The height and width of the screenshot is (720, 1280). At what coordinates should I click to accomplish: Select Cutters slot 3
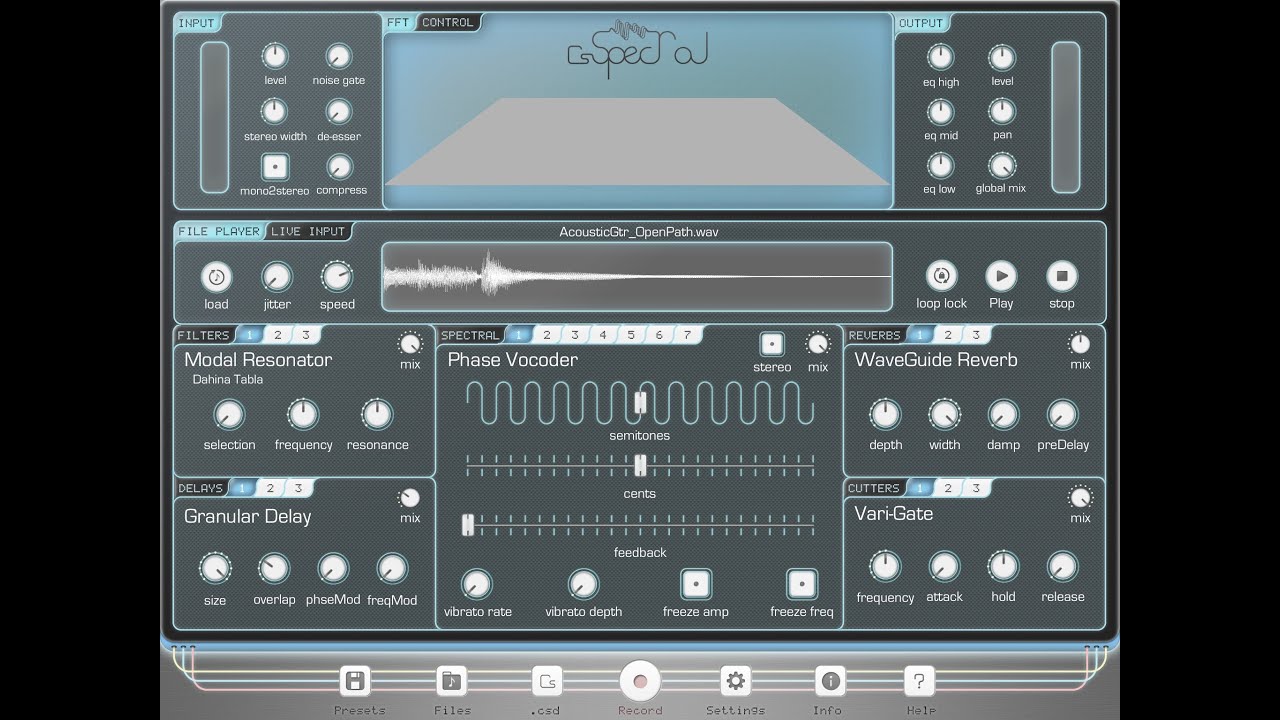point(976,488)
